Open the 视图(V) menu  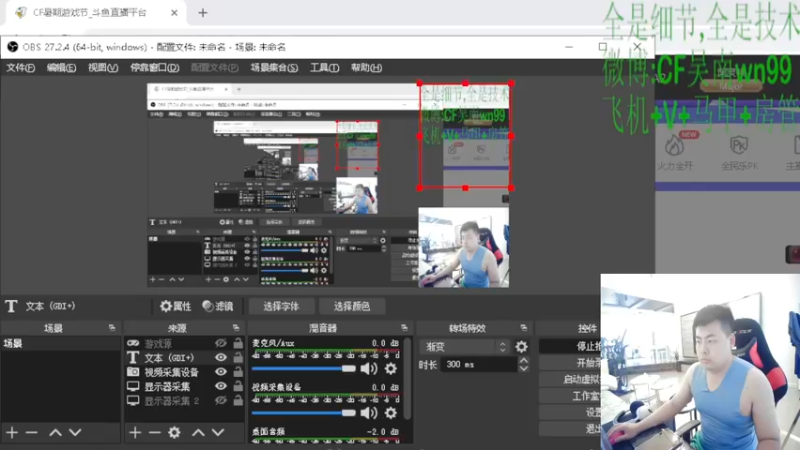click(x=103, y=68)
